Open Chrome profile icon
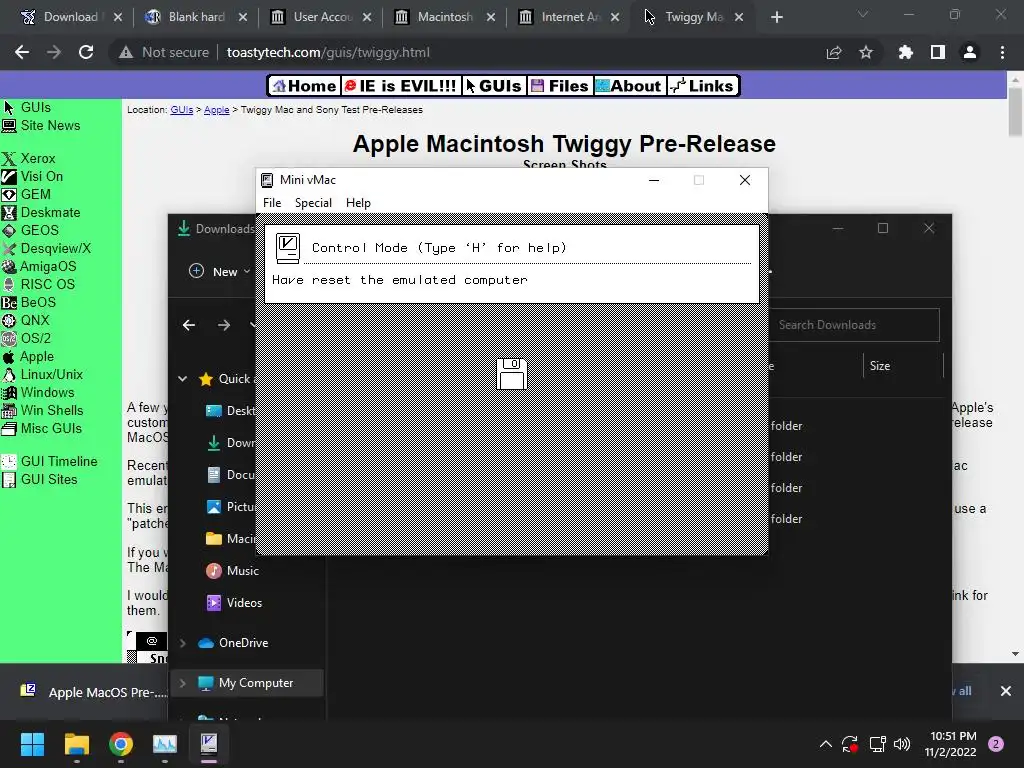The image size is (1024, 768). tap(970, 52)
